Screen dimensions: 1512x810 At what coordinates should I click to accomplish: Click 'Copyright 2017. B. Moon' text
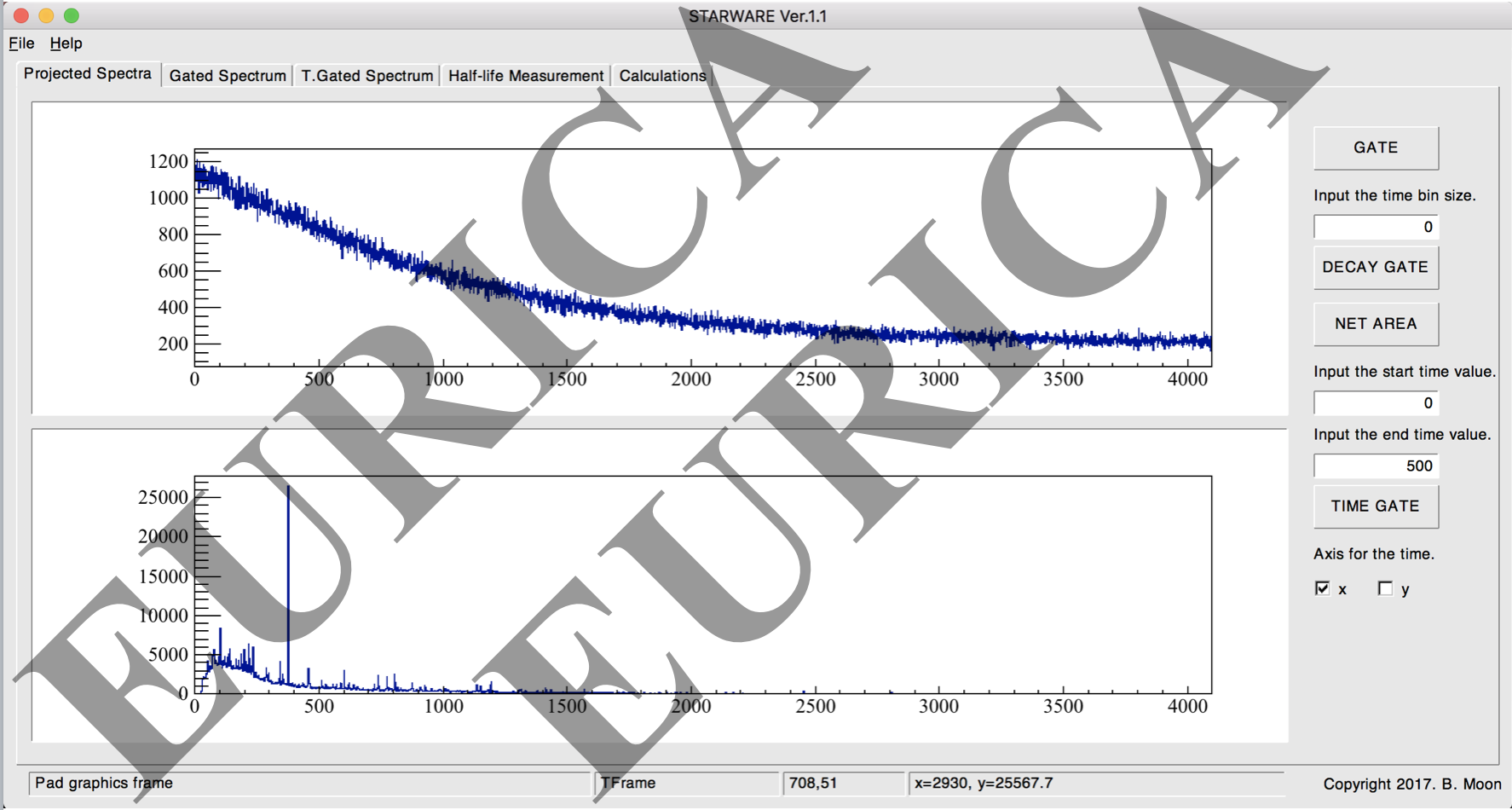click(1412, 784)
